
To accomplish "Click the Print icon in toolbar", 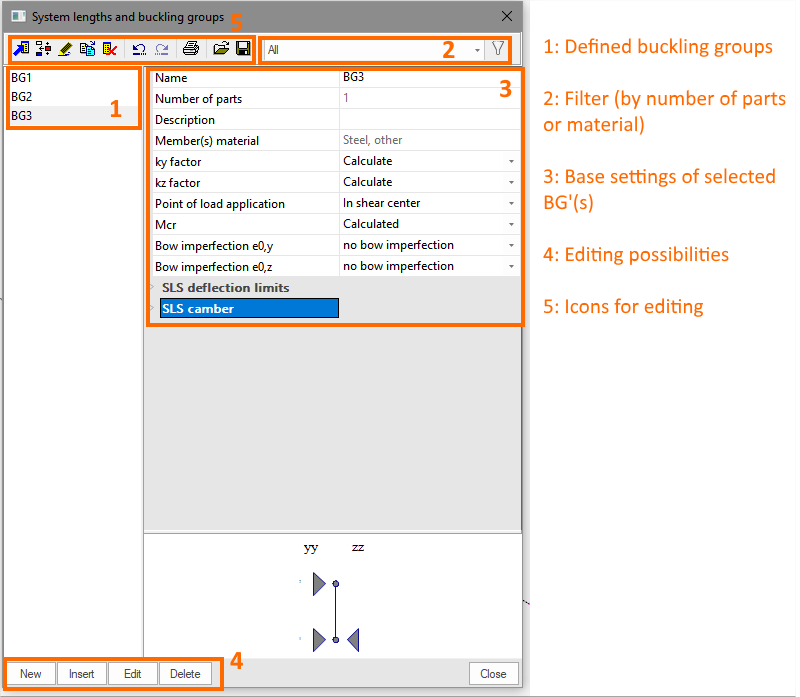I will click(191, 48).
